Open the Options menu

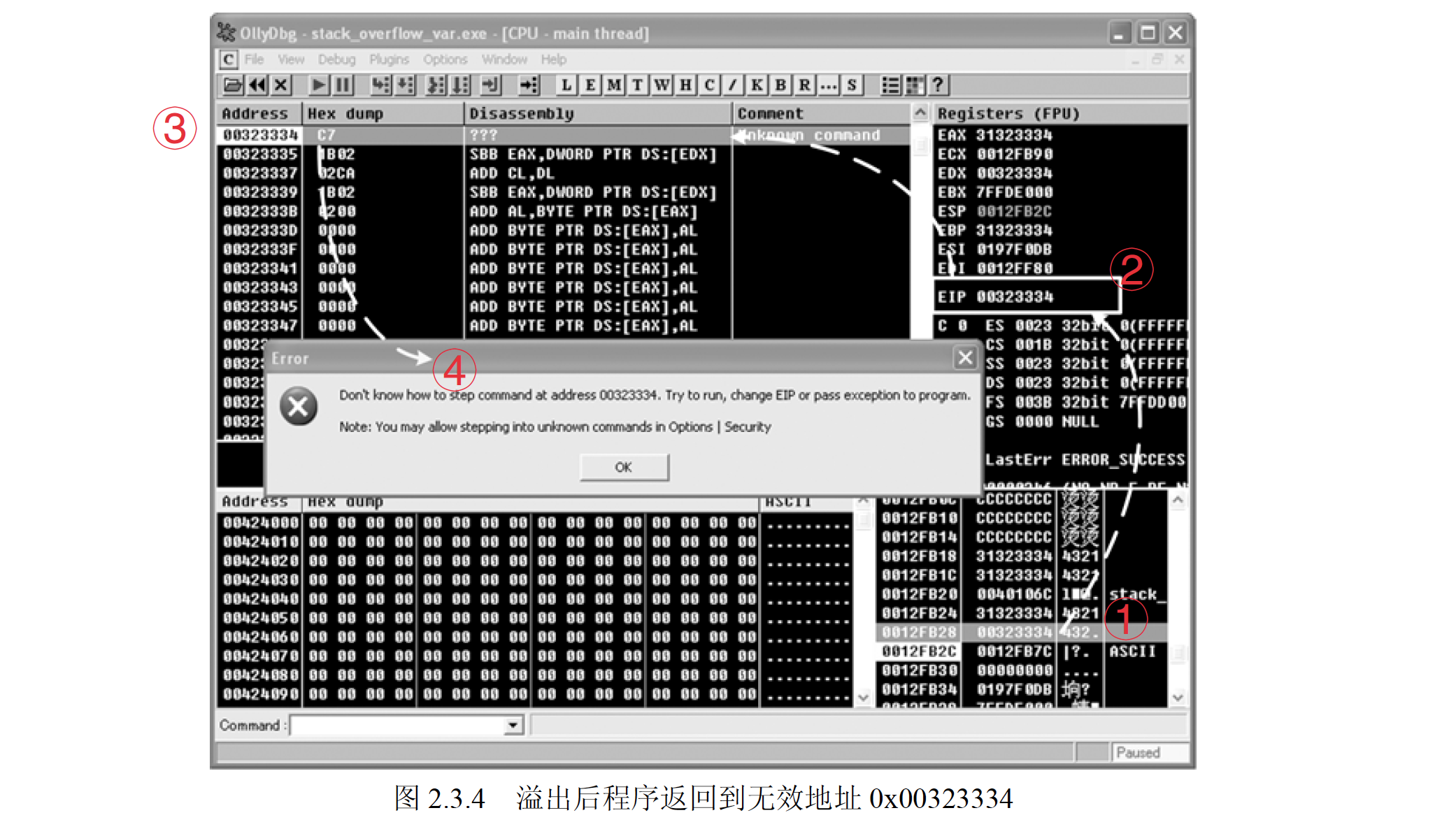(445, 59)
